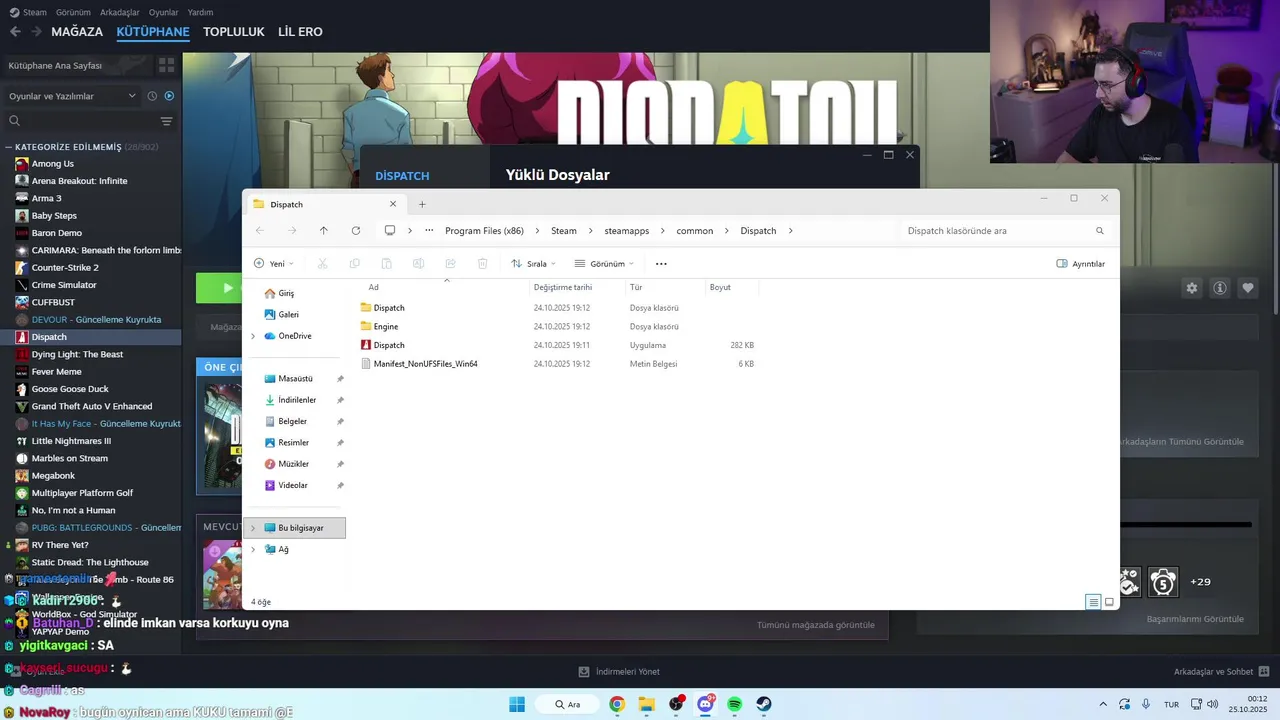Image resolution: width=1280 pixels, height=720 pixels.
Task: Click the Rename icon in Explorer toolbar
Action: click(418, 263)
